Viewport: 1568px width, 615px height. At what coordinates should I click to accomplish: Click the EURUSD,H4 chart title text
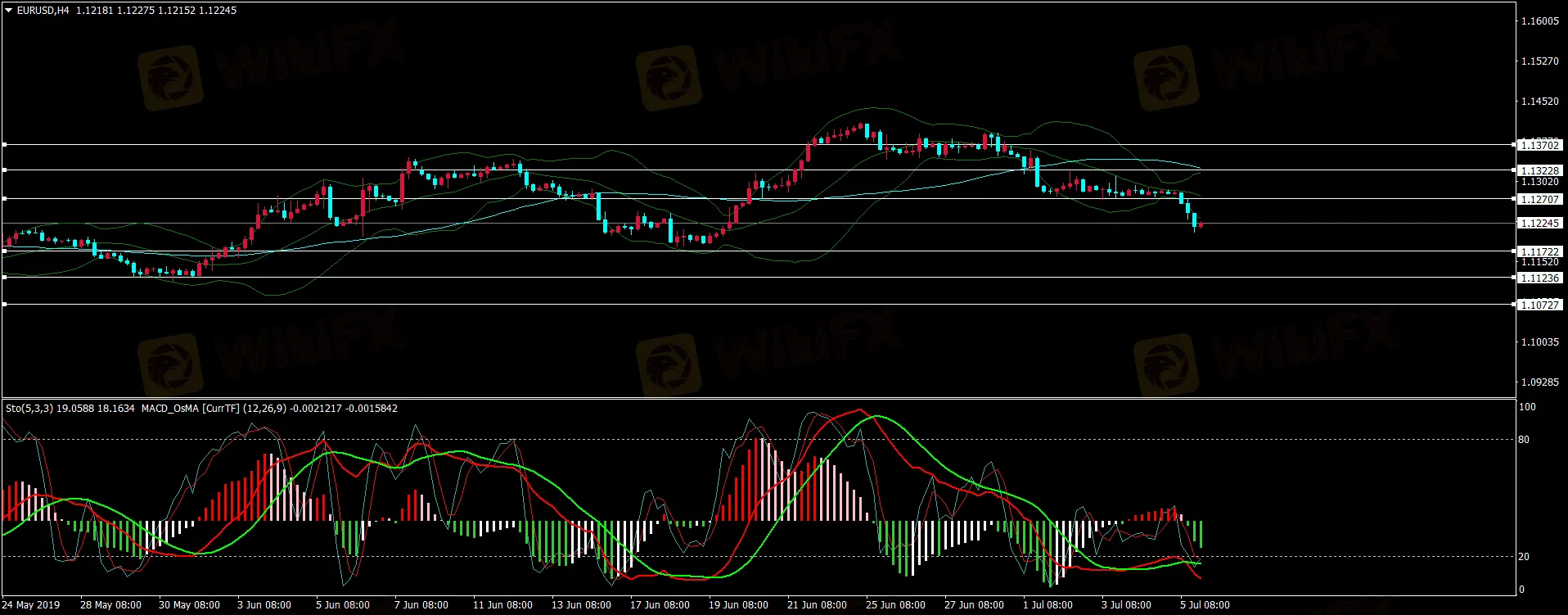[x=43, y=11]
